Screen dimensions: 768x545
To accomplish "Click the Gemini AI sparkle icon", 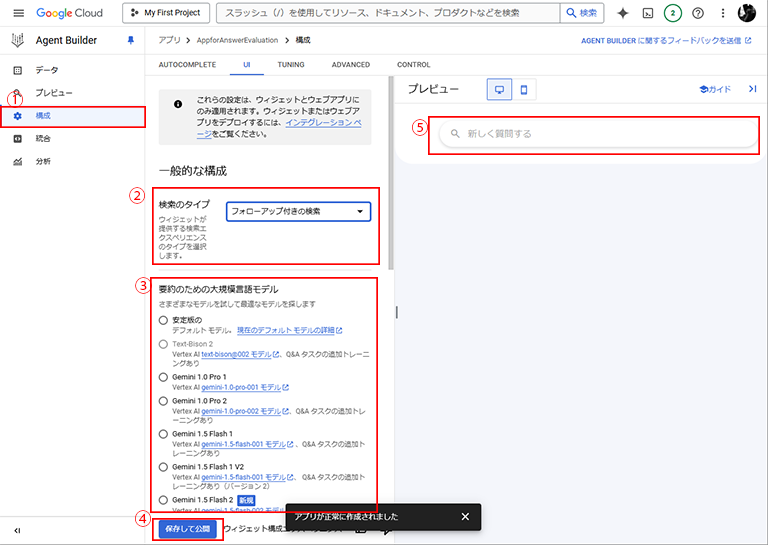I will point(623,13).
